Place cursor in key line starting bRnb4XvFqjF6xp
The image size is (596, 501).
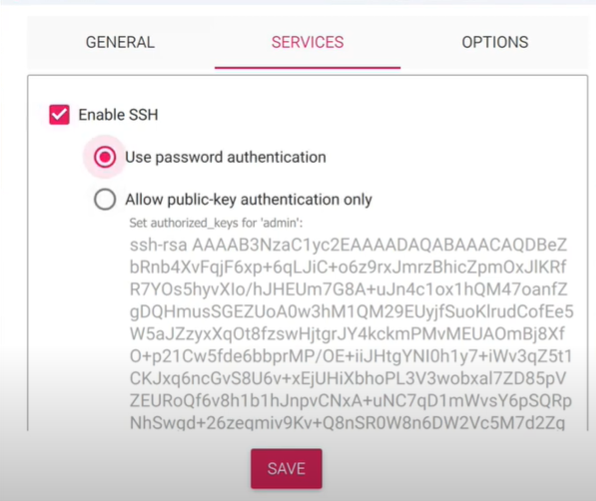[x=348, y=267]
